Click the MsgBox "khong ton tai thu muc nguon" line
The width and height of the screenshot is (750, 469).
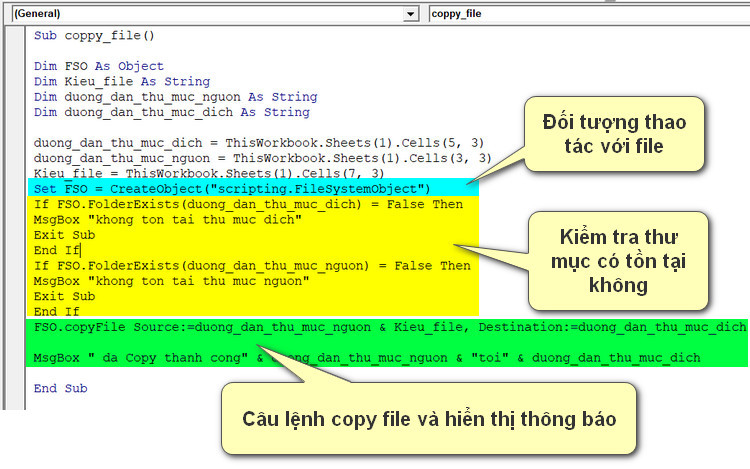pos(171,281)
